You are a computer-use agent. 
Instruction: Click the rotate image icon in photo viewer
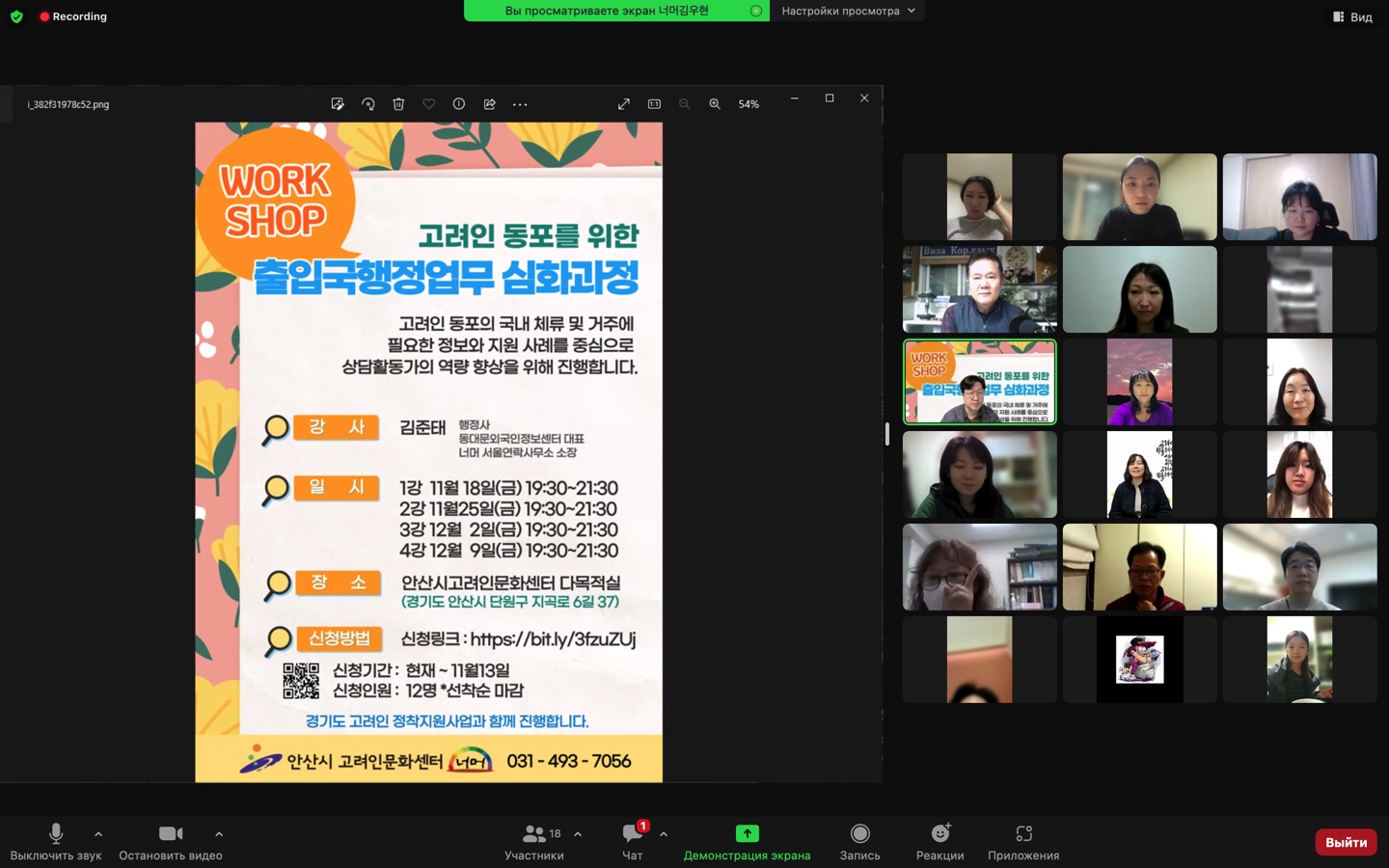point(368,104)
